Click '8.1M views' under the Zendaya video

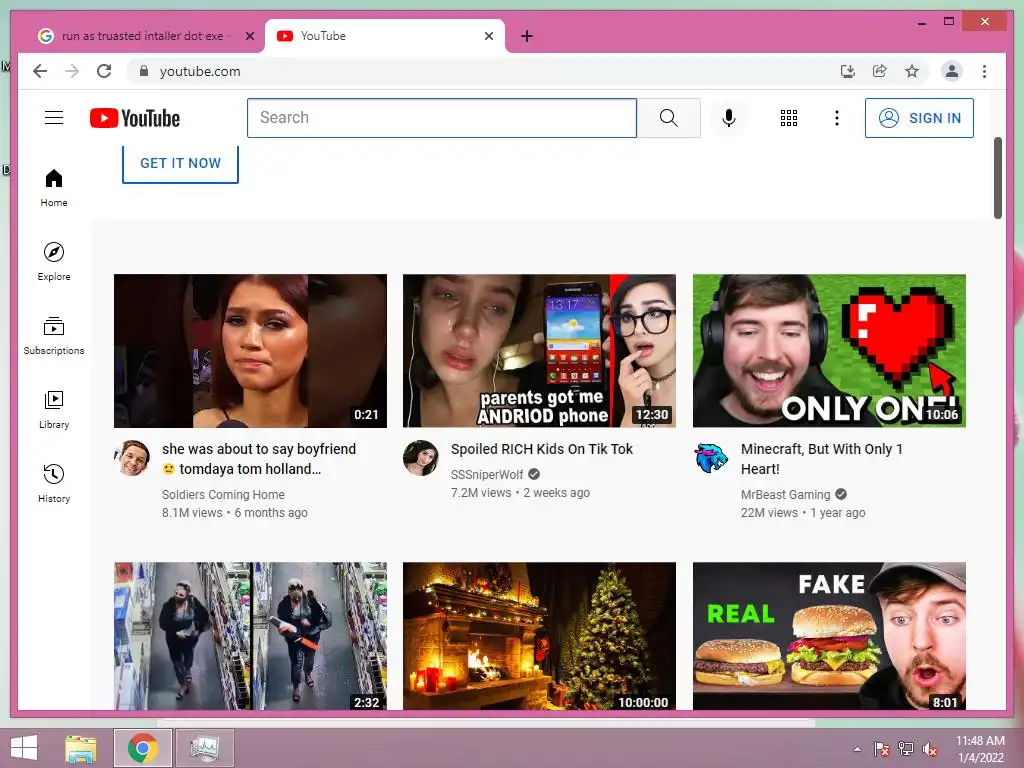pos(192,513)
